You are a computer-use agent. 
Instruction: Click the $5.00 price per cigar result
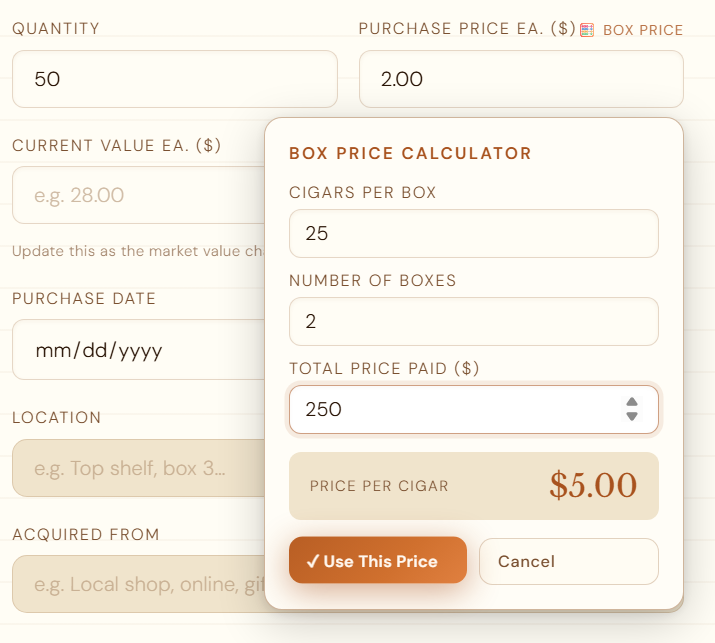(x=592, y=486)
